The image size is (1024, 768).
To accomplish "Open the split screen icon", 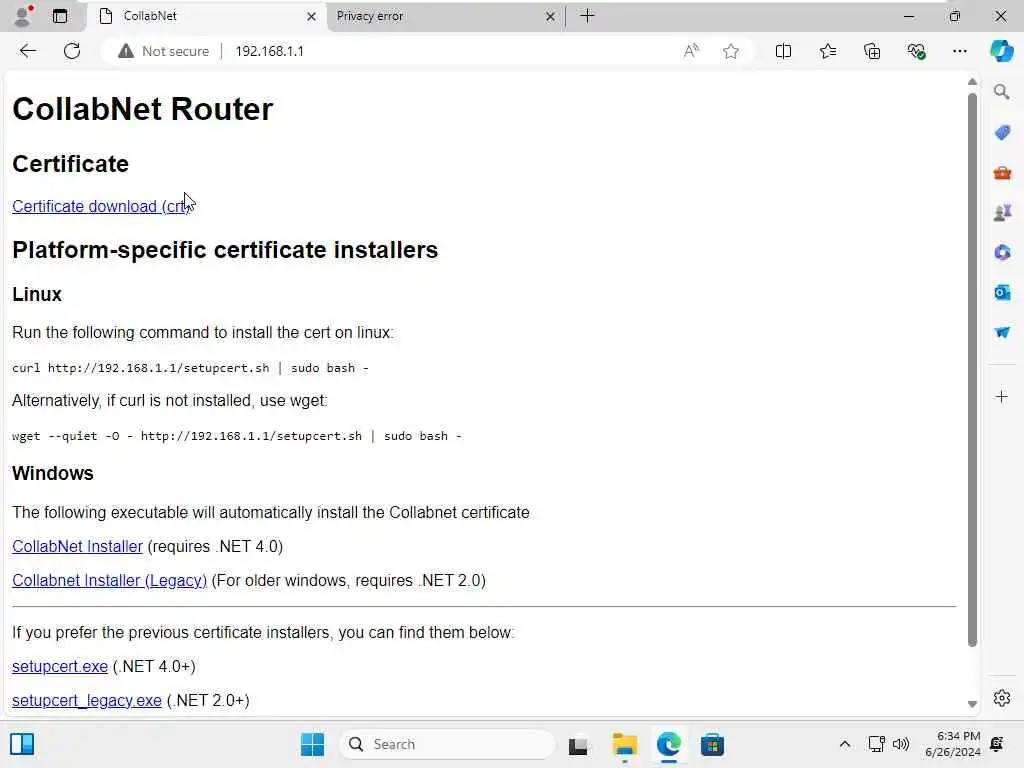I will point(783,51).
